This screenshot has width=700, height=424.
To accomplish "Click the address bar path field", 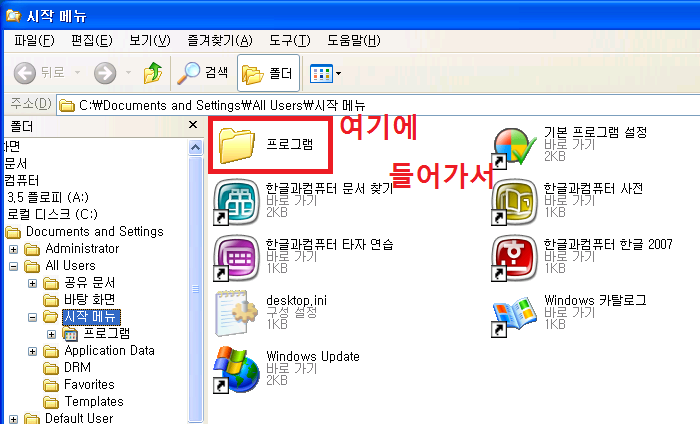I will (378, 105).
